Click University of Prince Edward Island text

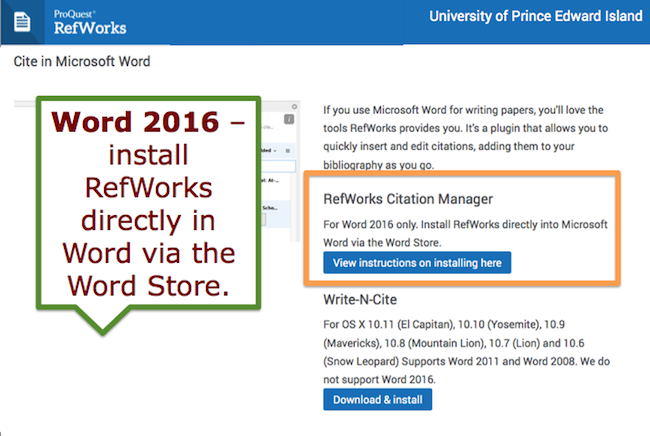535,17
